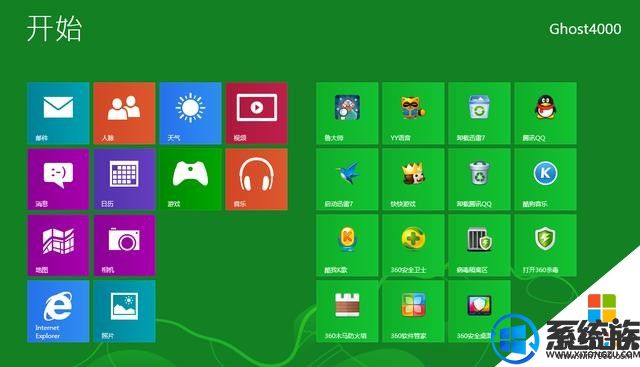
Task: Launch the YY语音 raccoon tile
Action: tap(413, 113)
